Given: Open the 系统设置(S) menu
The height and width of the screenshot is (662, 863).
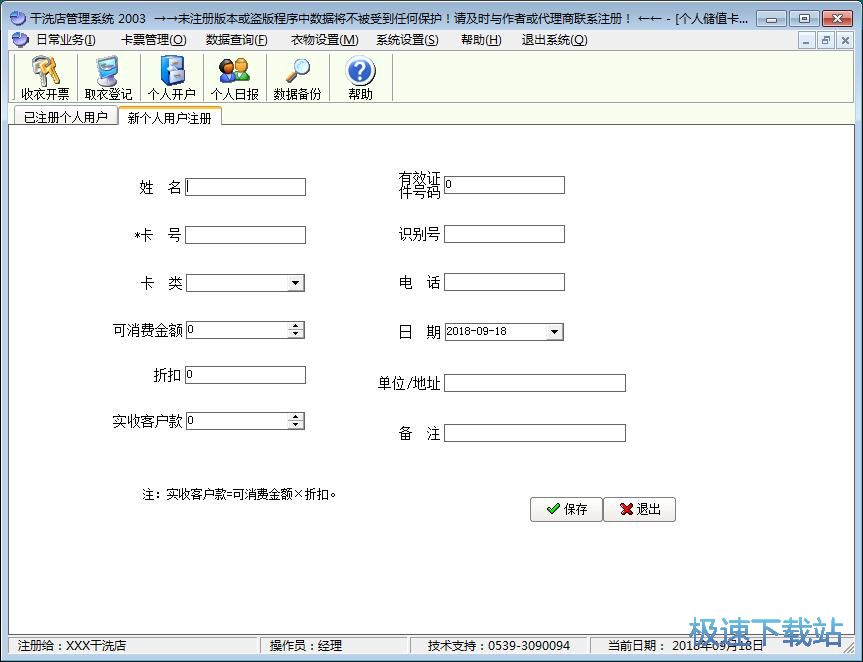Looking at the screenshot, I should [x=407, y=40].
